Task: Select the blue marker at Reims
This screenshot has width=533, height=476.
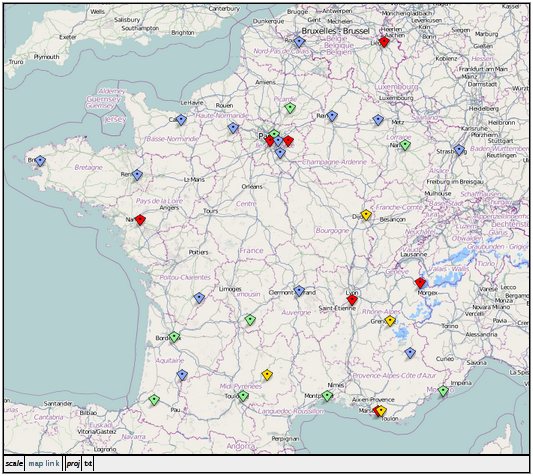Action: click(332, 116)
